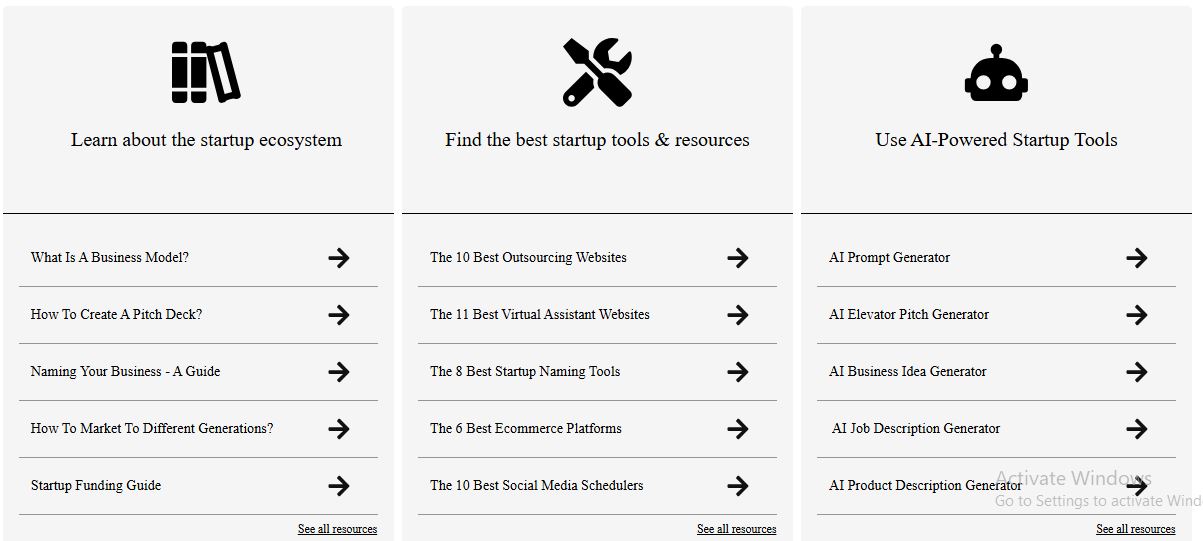Open The 8 Best Startup Naming Tools

(525, 371)
